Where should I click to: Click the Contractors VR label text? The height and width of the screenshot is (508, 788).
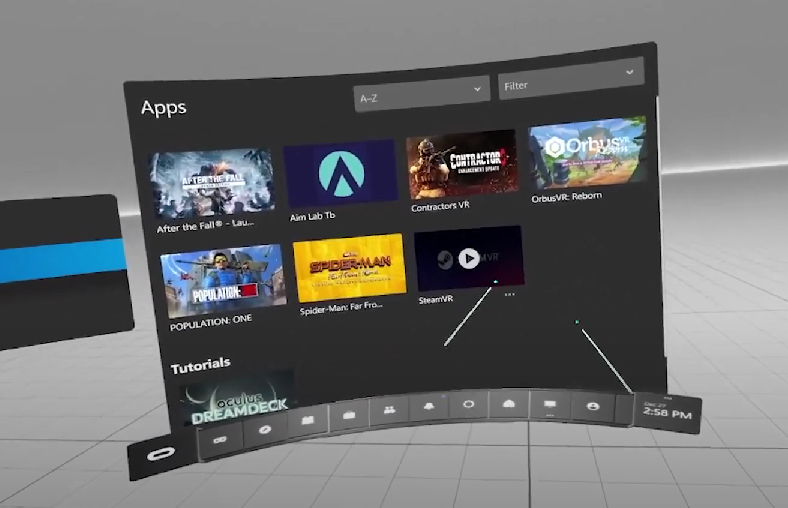pos(440,206)
